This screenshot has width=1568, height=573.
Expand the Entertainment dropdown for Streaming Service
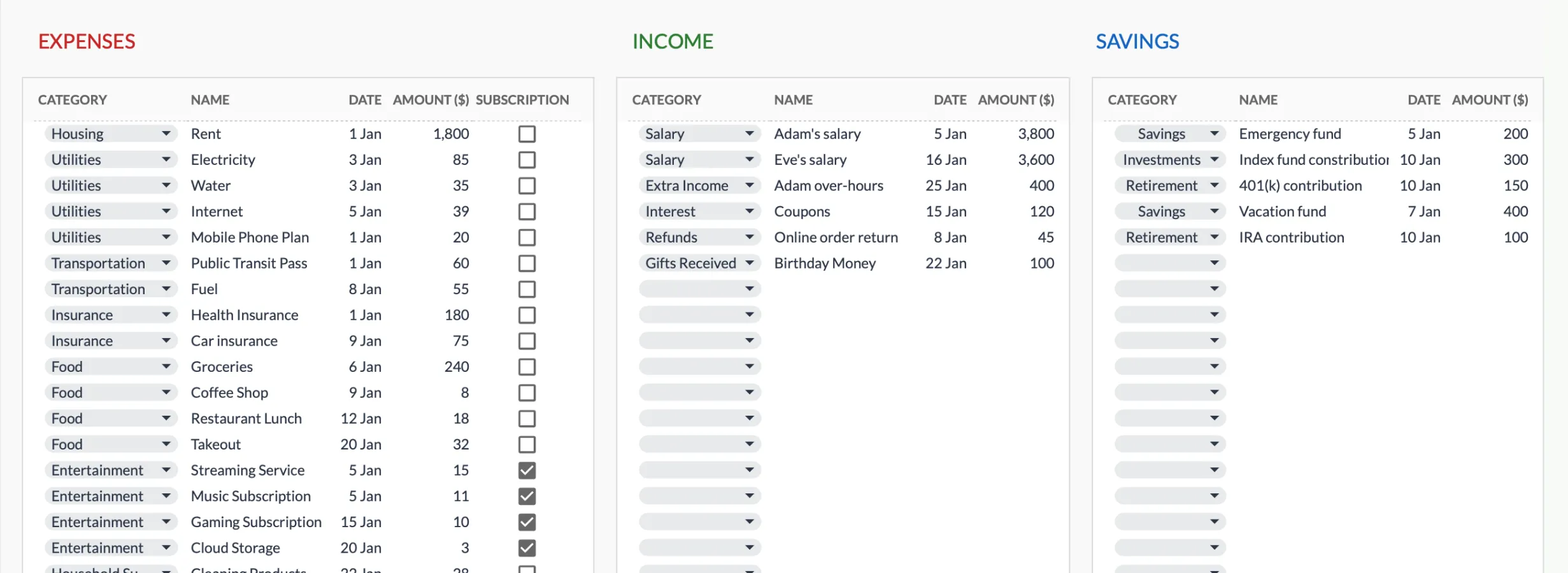pos(111,470)
